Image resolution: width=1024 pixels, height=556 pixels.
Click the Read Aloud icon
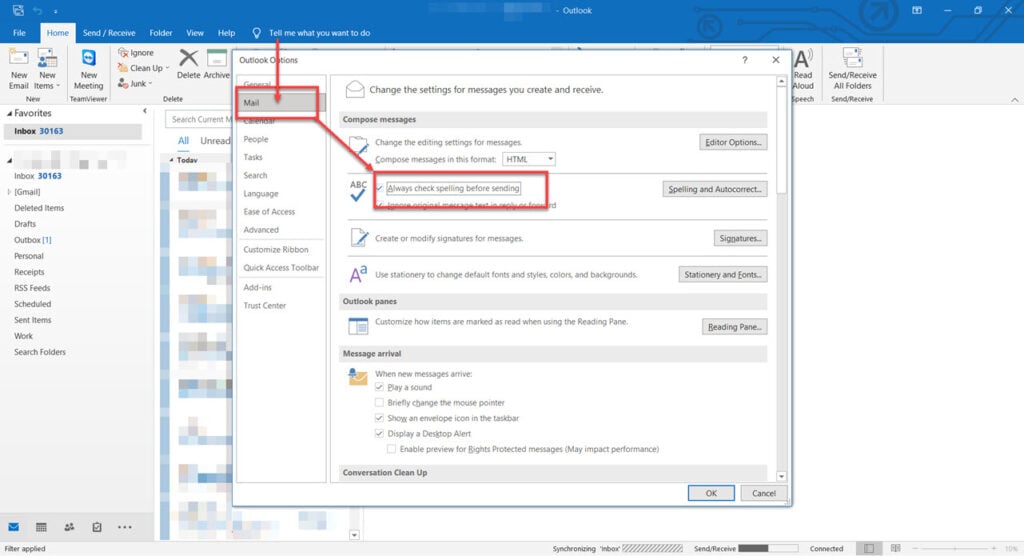tap(803, 59)
